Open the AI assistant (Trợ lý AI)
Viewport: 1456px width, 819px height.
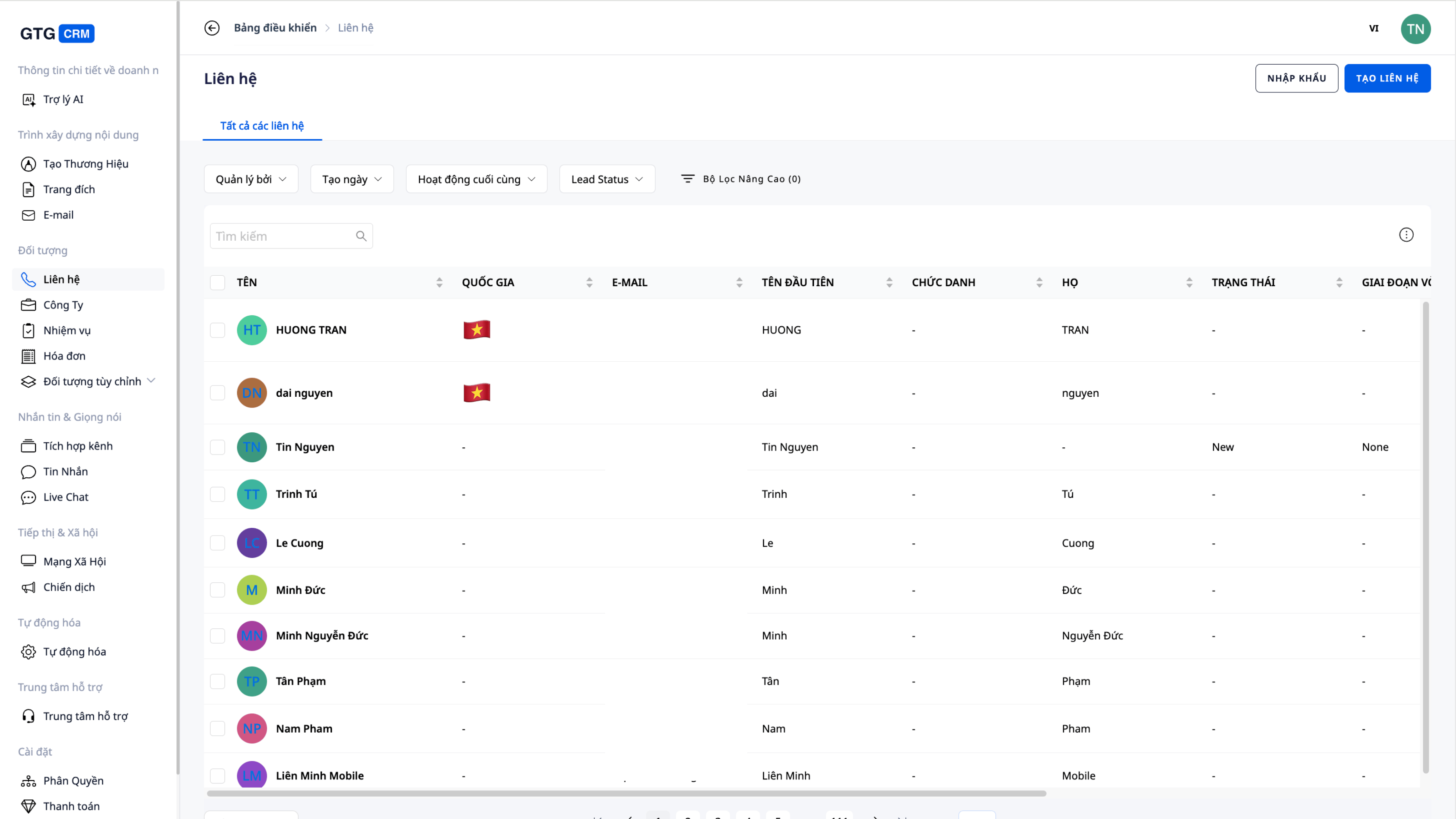tap(63, 100)
